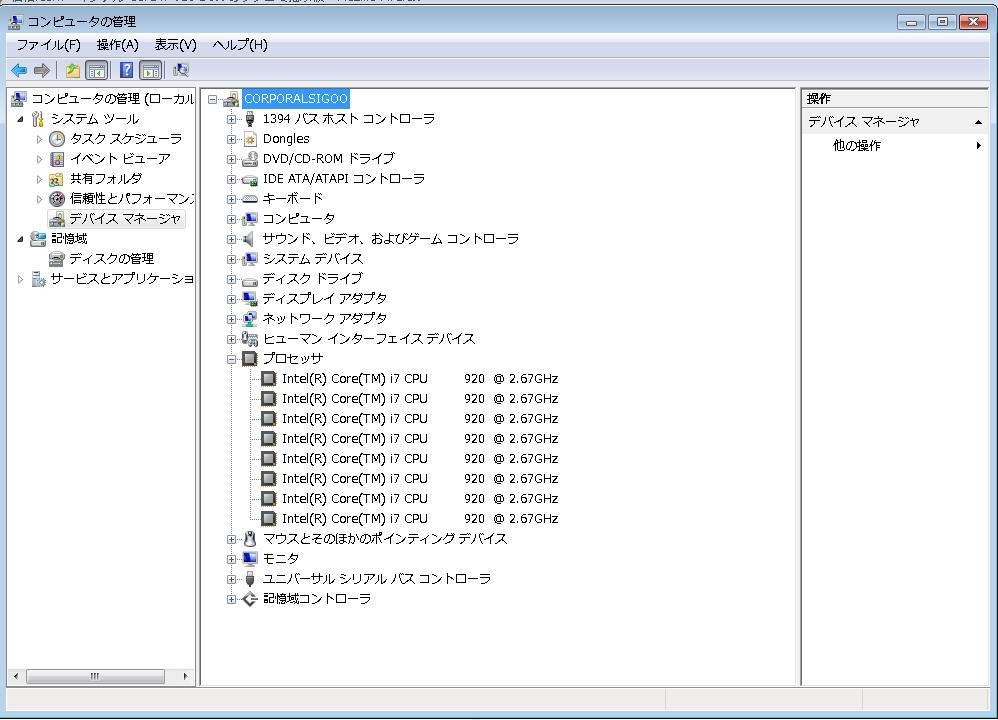
Task: Select イベント ビューア in the console tree
Action: tap(120, 159)
